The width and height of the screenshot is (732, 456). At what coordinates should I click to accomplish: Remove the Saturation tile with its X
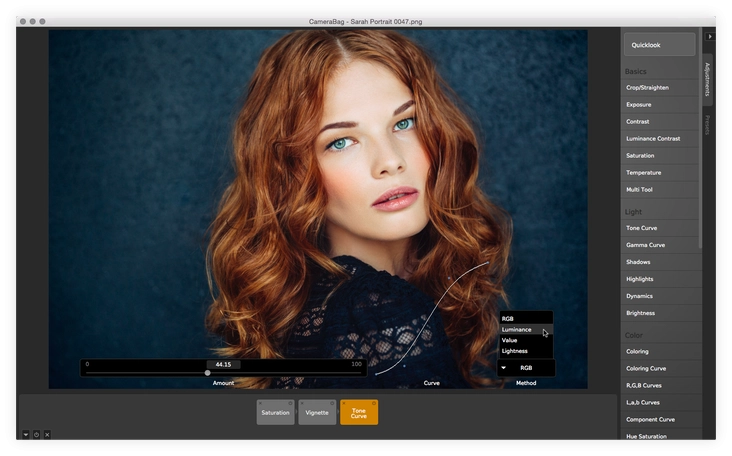260,403
